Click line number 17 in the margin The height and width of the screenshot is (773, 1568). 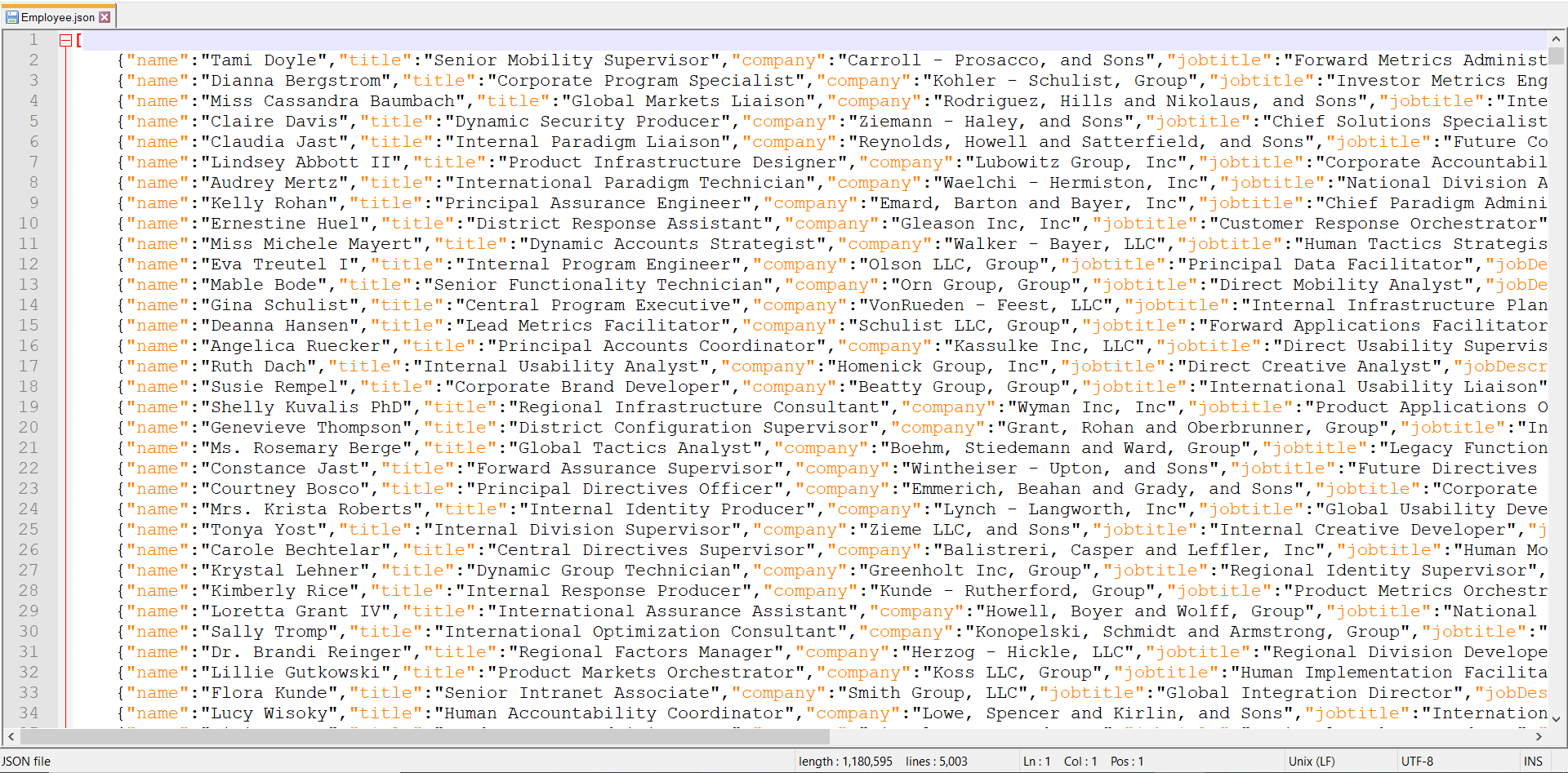click(29, 366)
